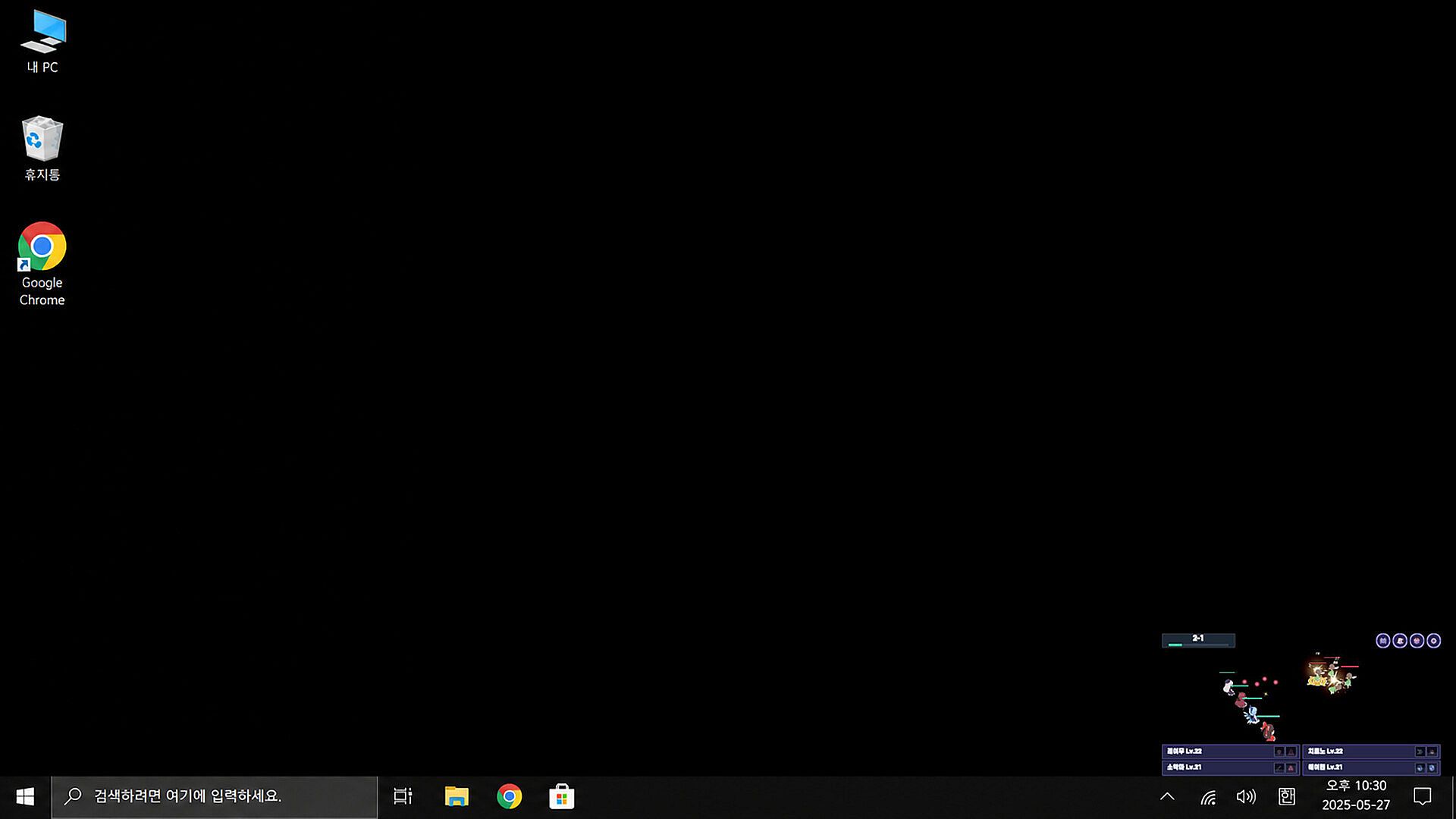1456x819 pixels.
Task: Click the third circular game menu icon
Action: pos(1417,641)
